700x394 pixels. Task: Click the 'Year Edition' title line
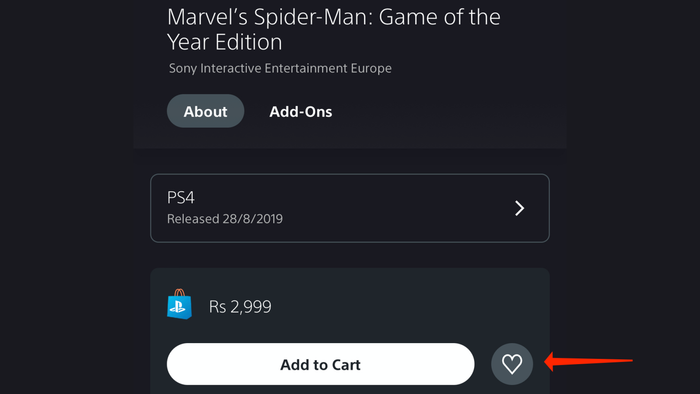click(x=225, y=42)
